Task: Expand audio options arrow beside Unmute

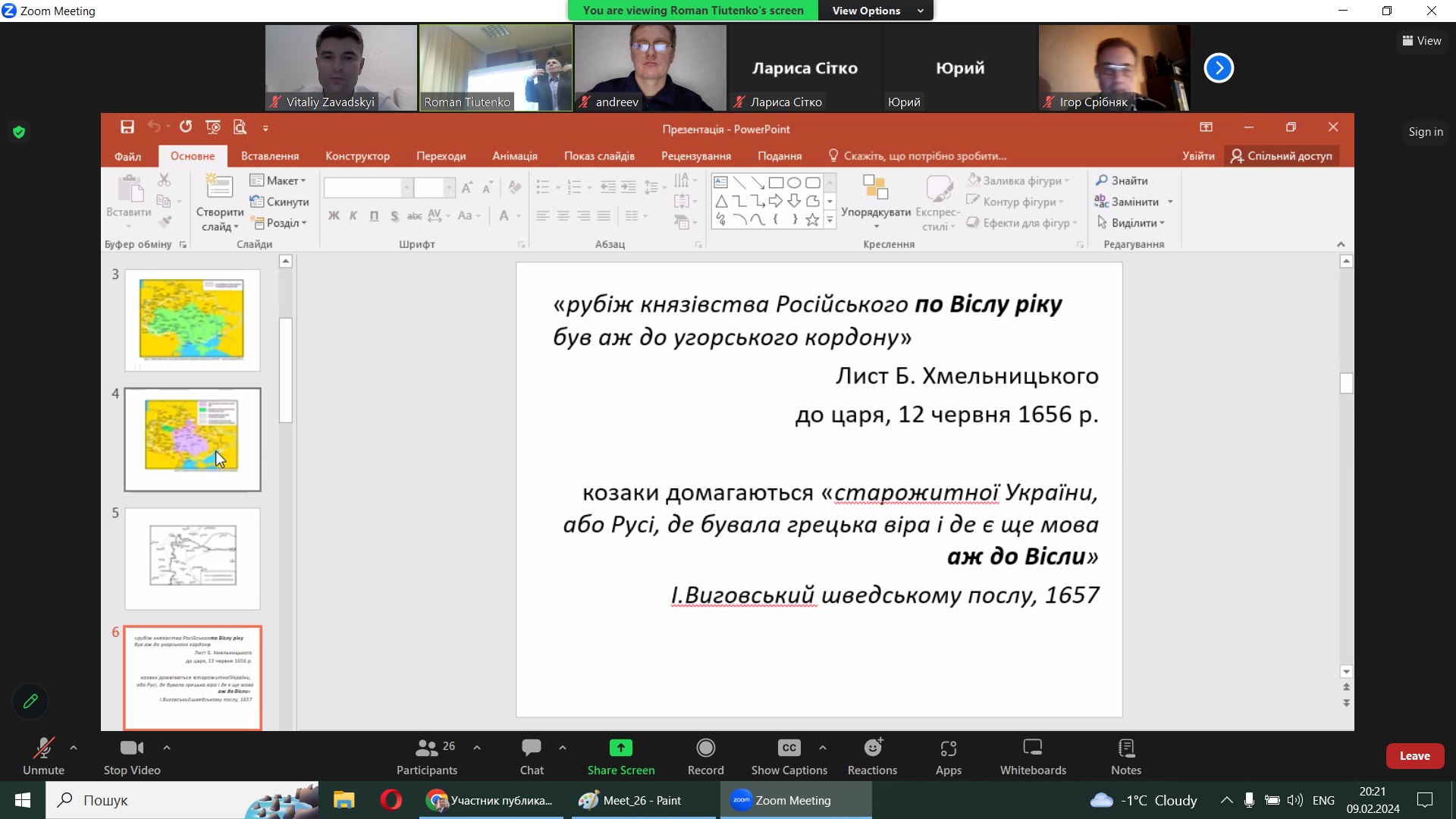Action: coord(74,748)
